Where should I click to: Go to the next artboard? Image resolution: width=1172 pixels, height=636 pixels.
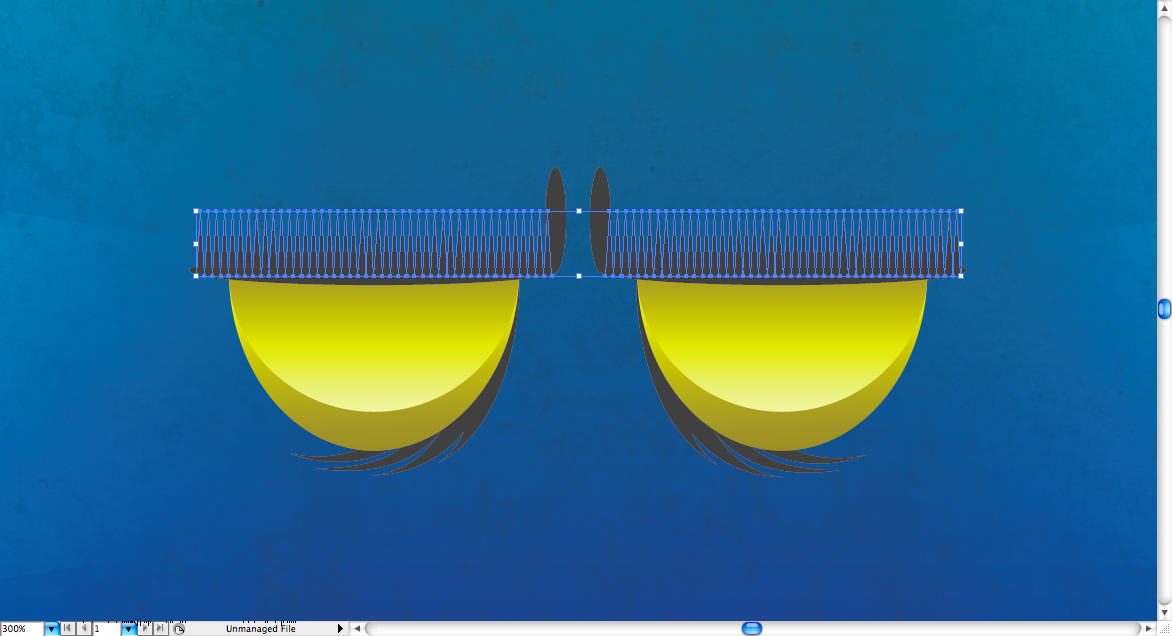[x=145, y=629]
